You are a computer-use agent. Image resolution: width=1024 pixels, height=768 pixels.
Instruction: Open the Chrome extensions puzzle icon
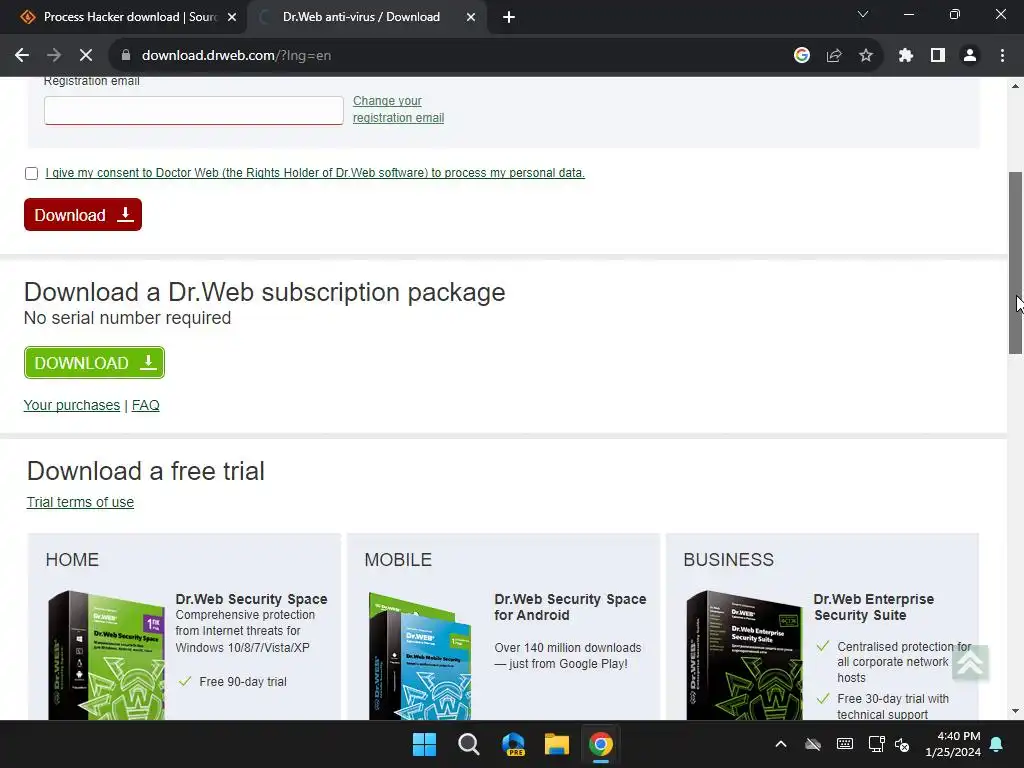(x=906, y=56)
